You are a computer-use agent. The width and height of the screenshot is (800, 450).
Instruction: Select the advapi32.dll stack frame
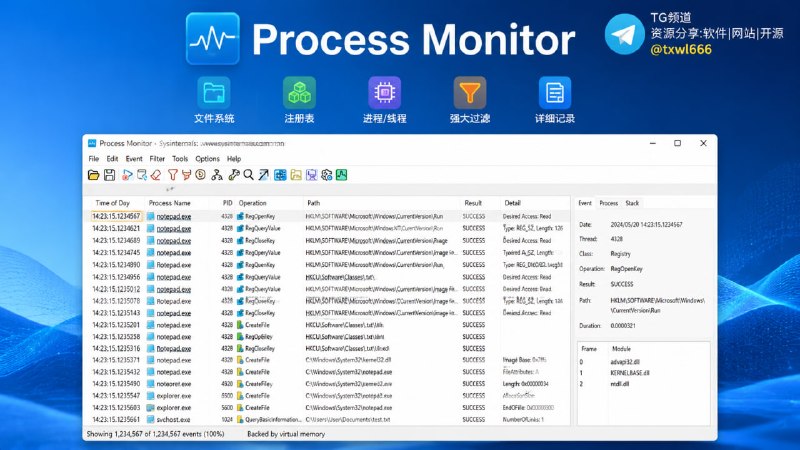[624, 362]
